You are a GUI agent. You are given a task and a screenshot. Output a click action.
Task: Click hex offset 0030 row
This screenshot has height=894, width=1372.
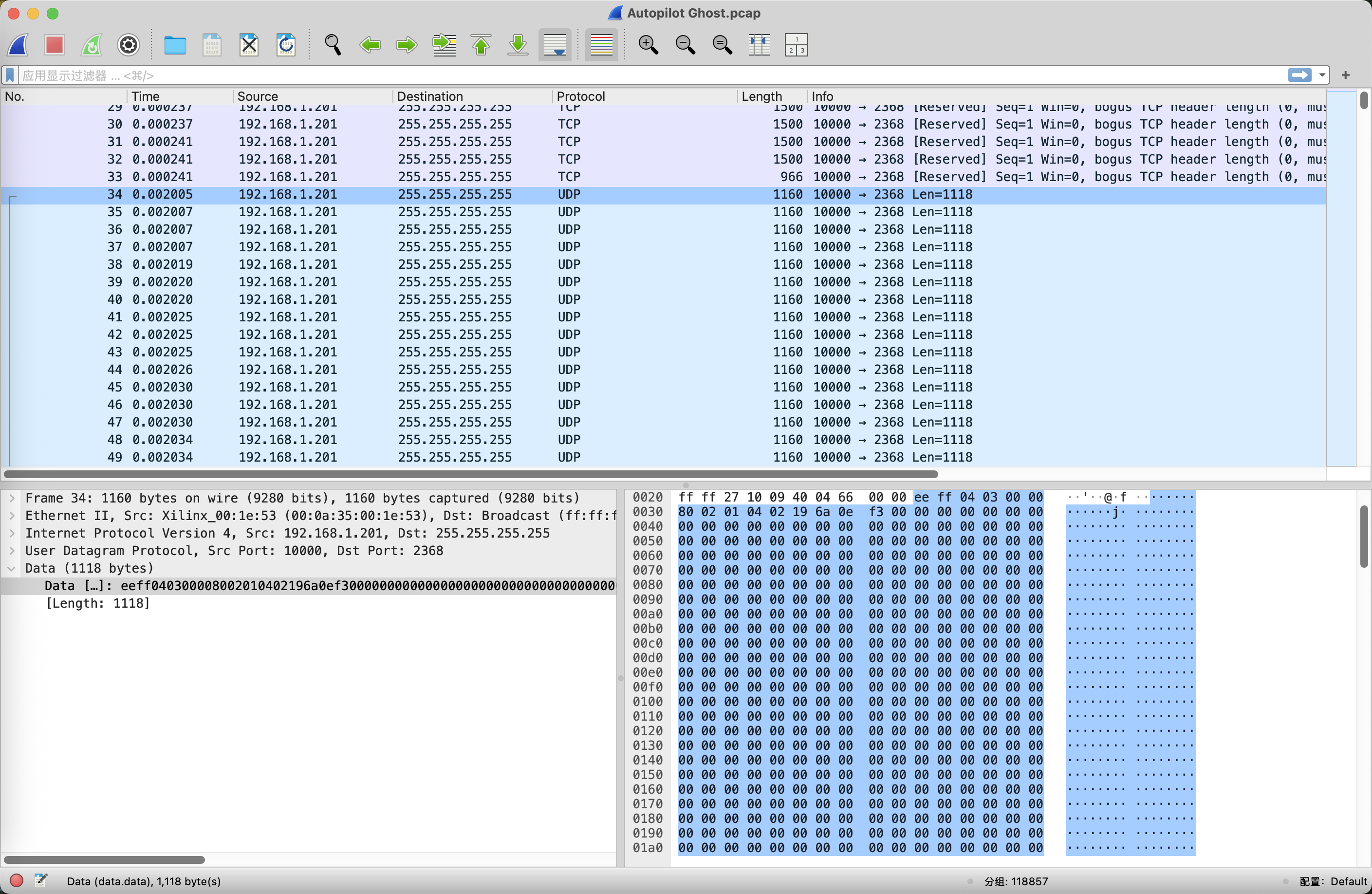tap(648, 512)
